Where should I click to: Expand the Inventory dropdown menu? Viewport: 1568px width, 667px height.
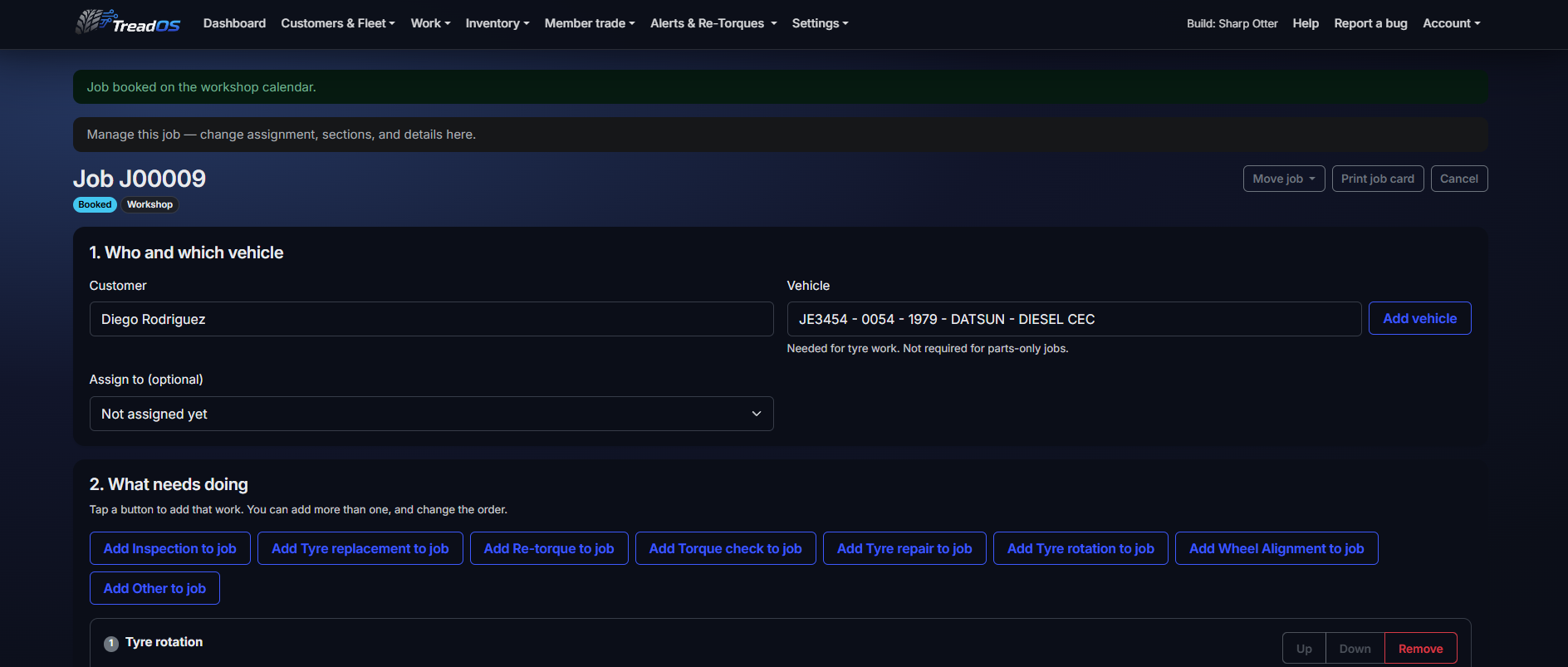pos(497,23)
